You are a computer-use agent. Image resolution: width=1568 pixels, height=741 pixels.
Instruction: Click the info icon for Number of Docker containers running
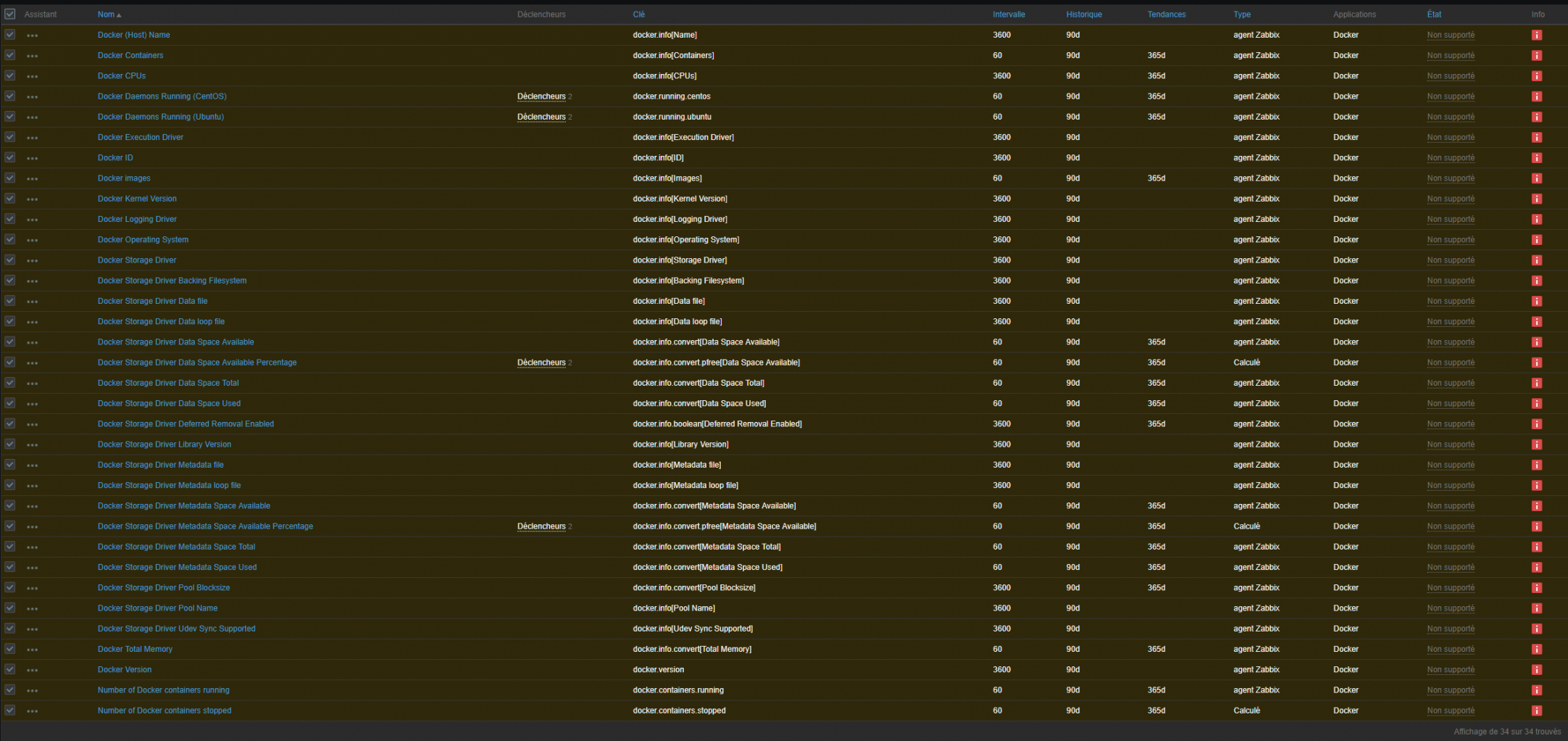pos(1536,690)
